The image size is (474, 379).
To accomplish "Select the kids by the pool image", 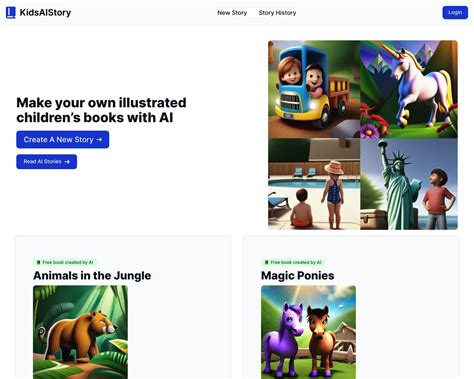I will [314, 184].
